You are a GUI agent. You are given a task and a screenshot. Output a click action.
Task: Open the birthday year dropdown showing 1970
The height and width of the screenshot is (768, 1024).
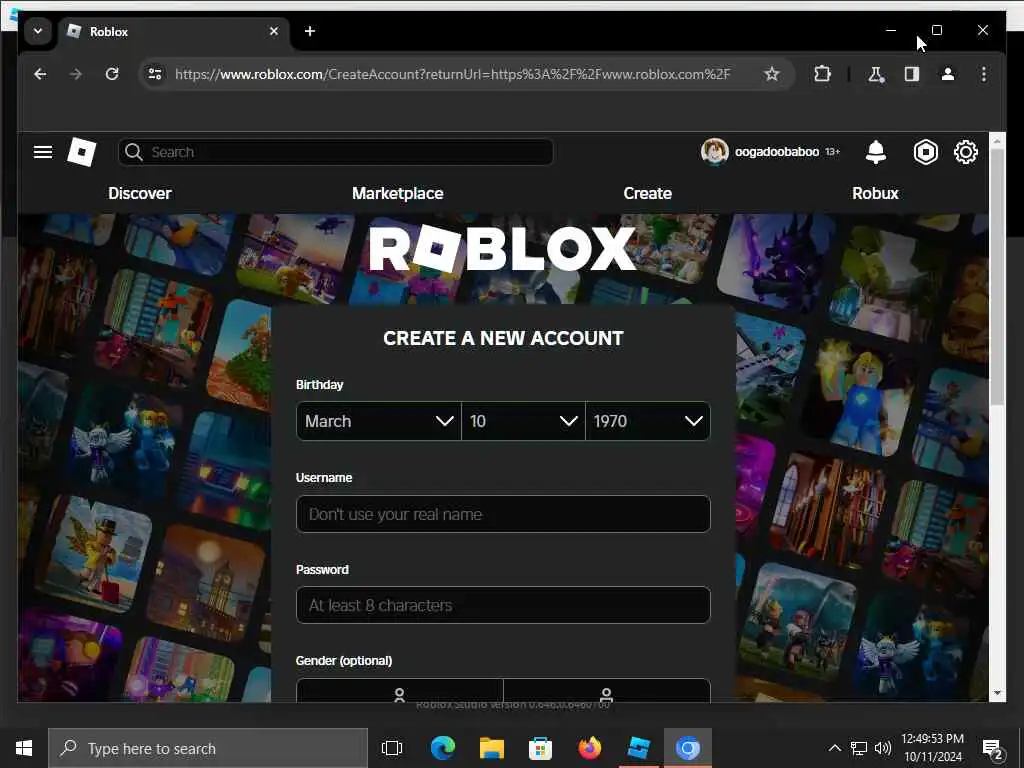pyautogui.click(x=648, y=421)
